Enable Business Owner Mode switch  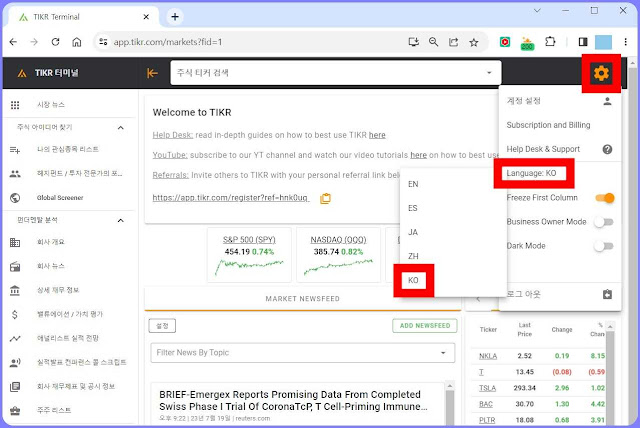click(x=604, y=222)
